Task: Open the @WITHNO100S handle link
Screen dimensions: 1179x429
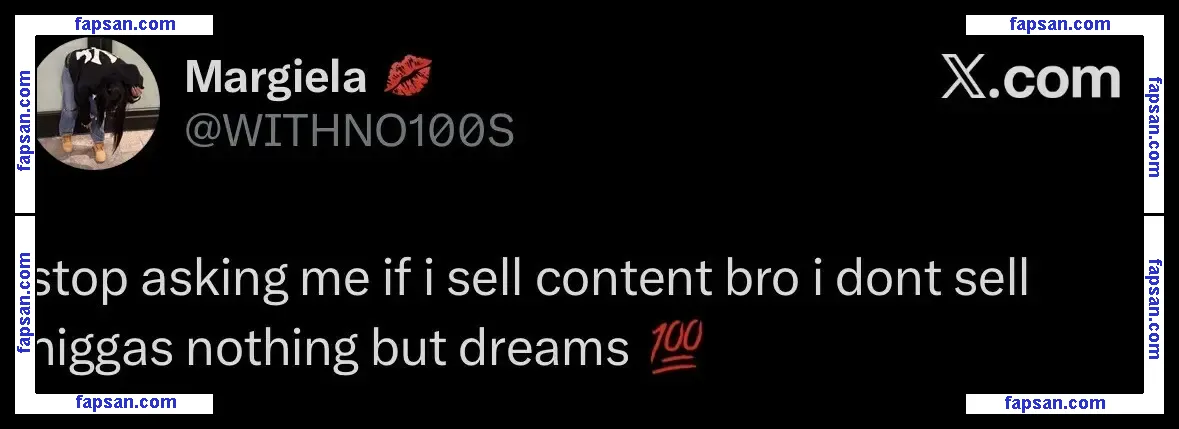Action: pyautogui.click(x=350, y=131)
